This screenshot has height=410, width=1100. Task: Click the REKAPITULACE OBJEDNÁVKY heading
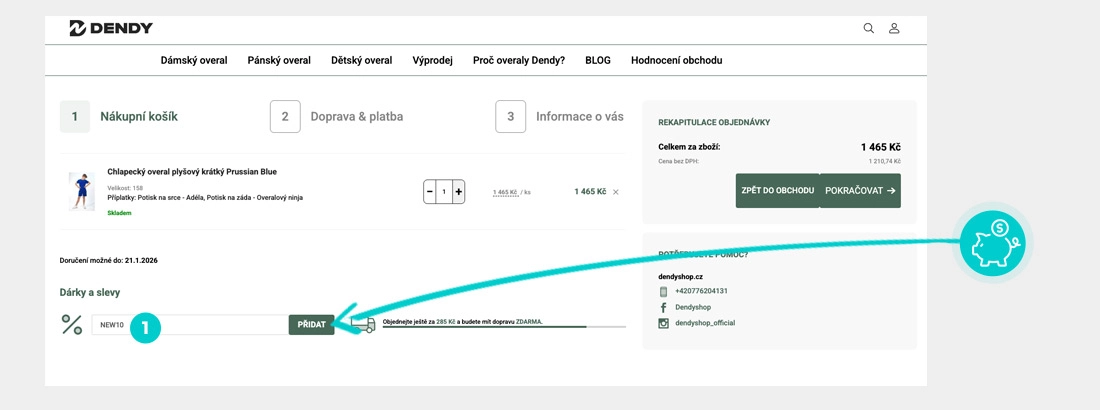(x=714, y=122)
